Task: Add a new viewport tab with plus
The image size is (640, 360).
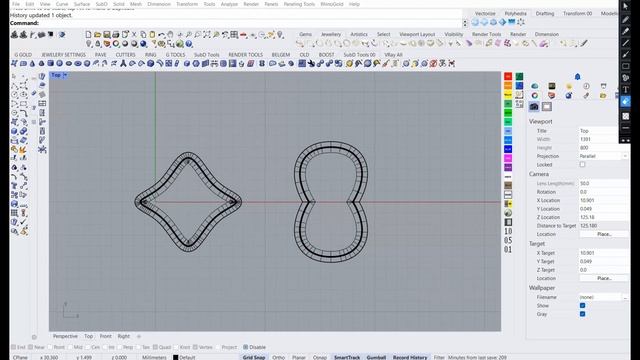Action: (139, 336)
